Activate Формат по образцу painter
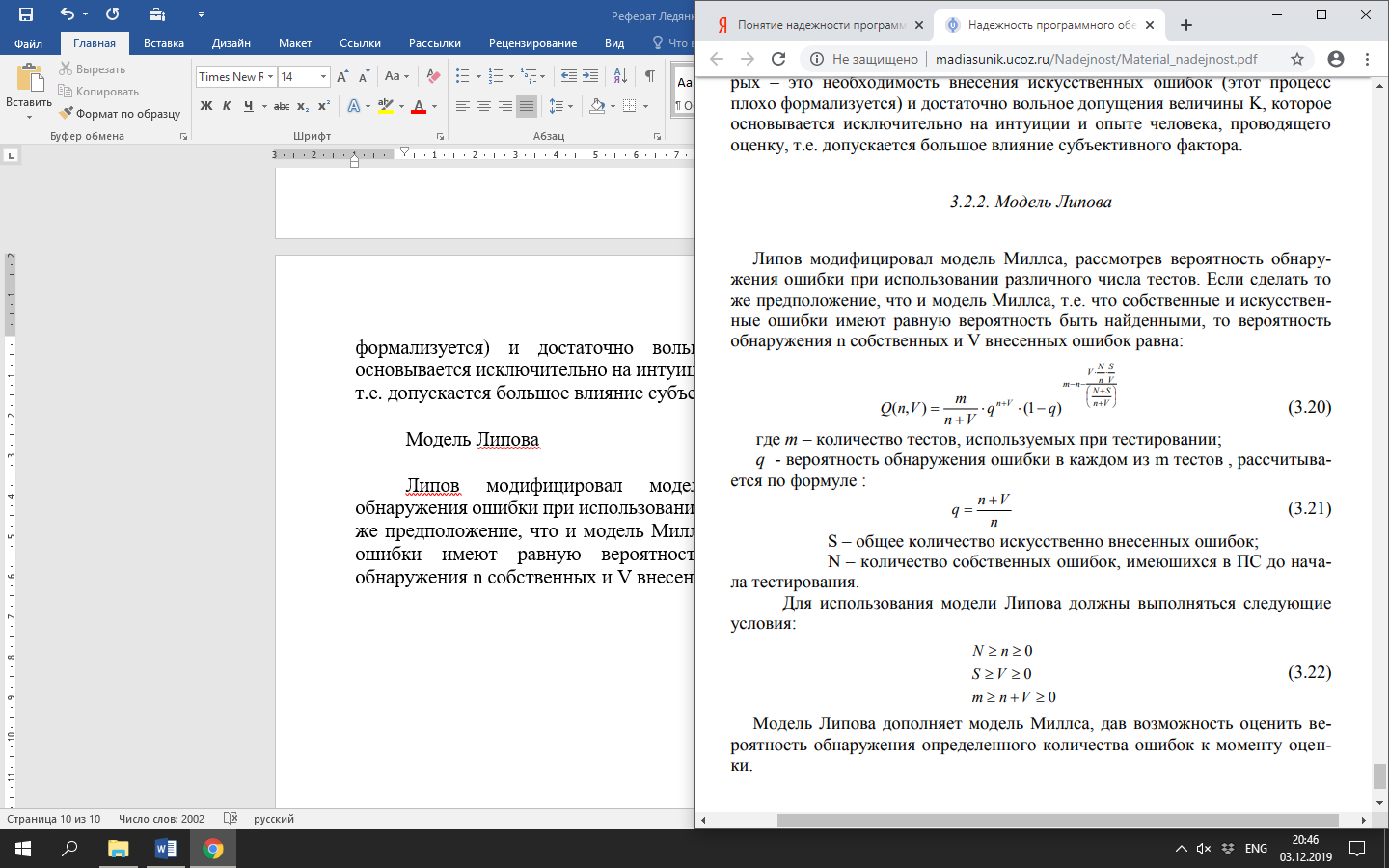This screenshot has width=1389, height=868. (120, 114)
